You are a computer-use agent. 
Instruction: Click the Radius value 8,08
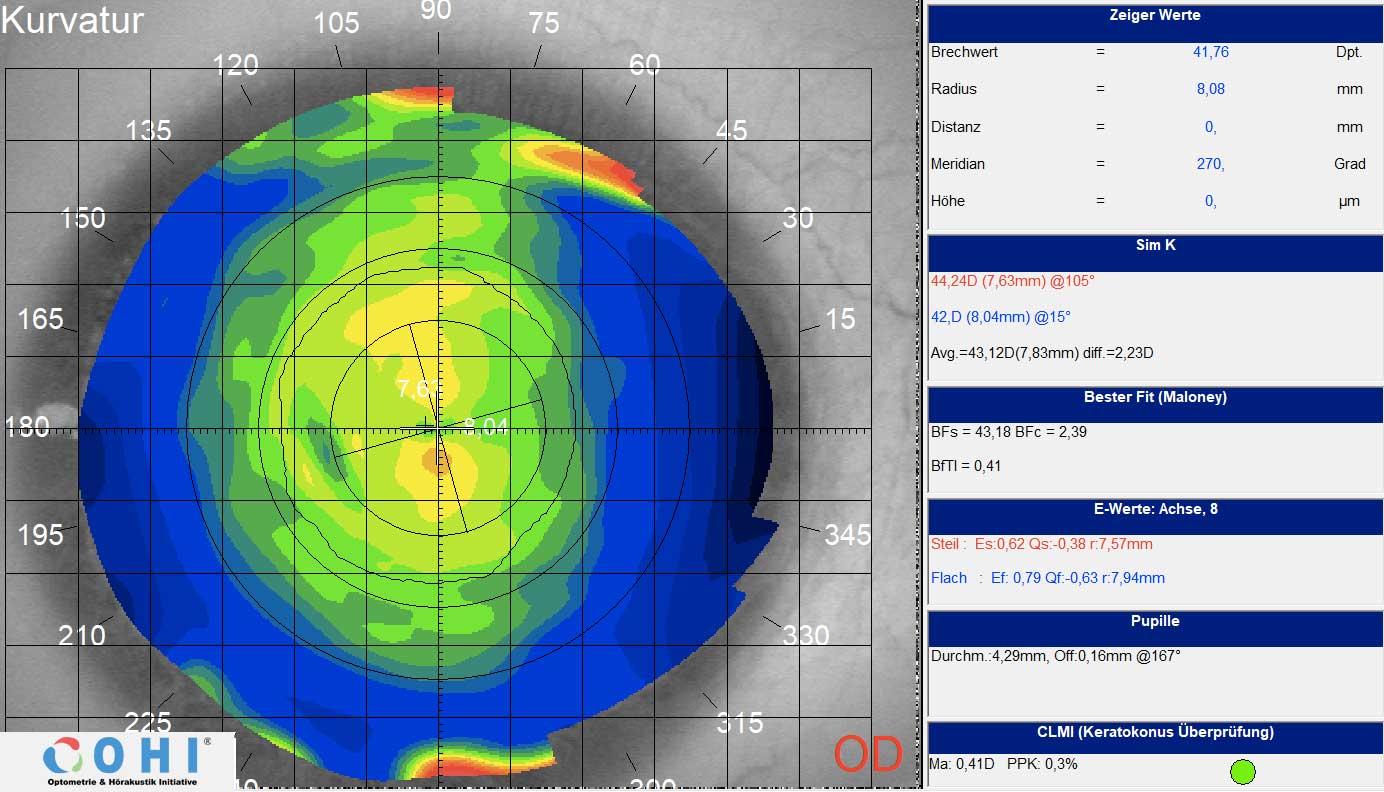point(1211,89)
